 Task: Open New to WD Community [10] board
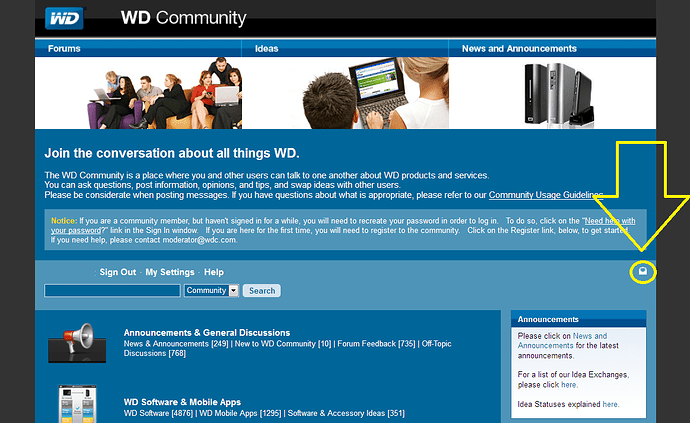tap(283, 344)
